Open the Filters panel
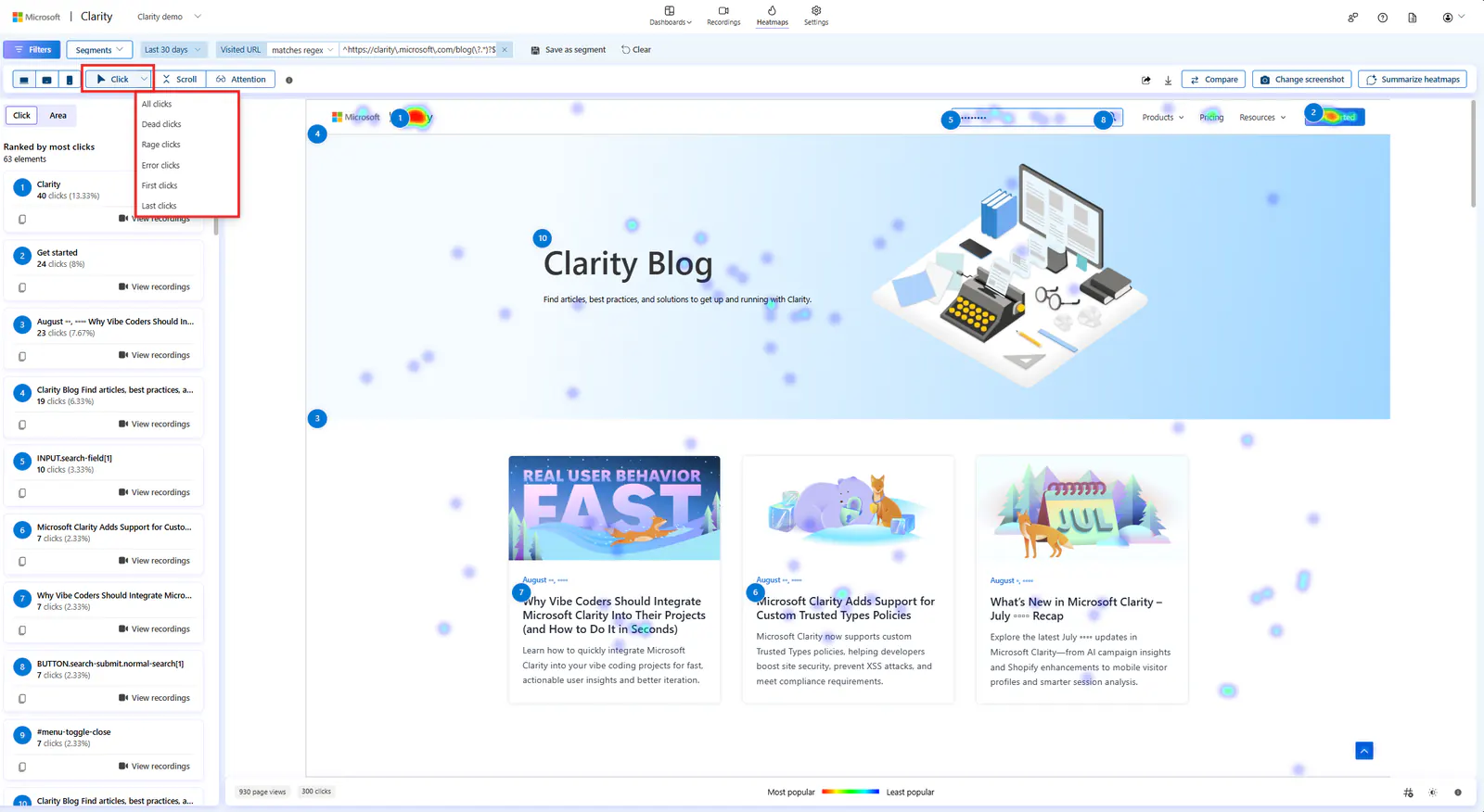This screenshot has height=812, width=1484. [32, 50]
